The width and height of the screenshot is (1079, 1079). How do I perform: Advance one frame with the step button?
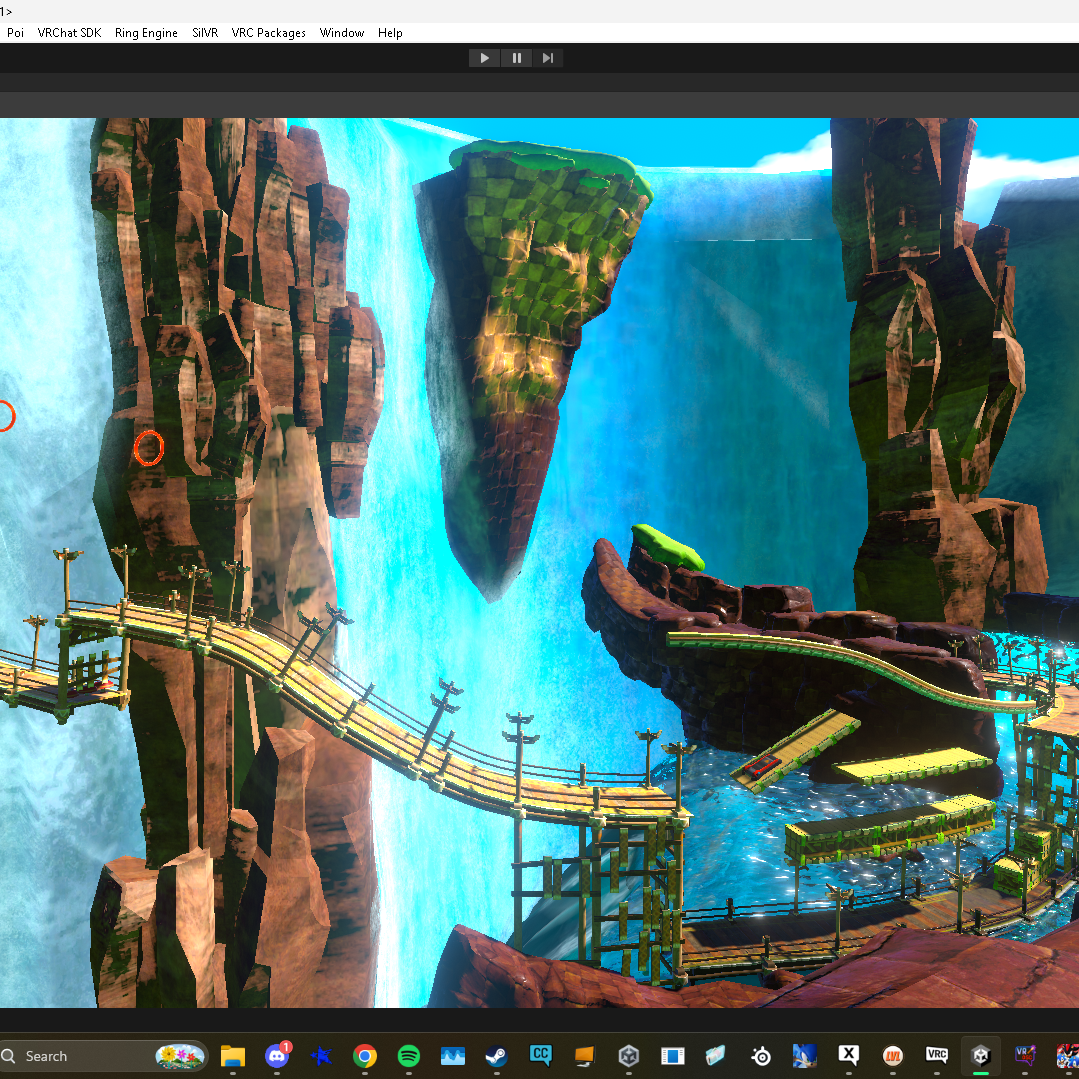[548, 58]
